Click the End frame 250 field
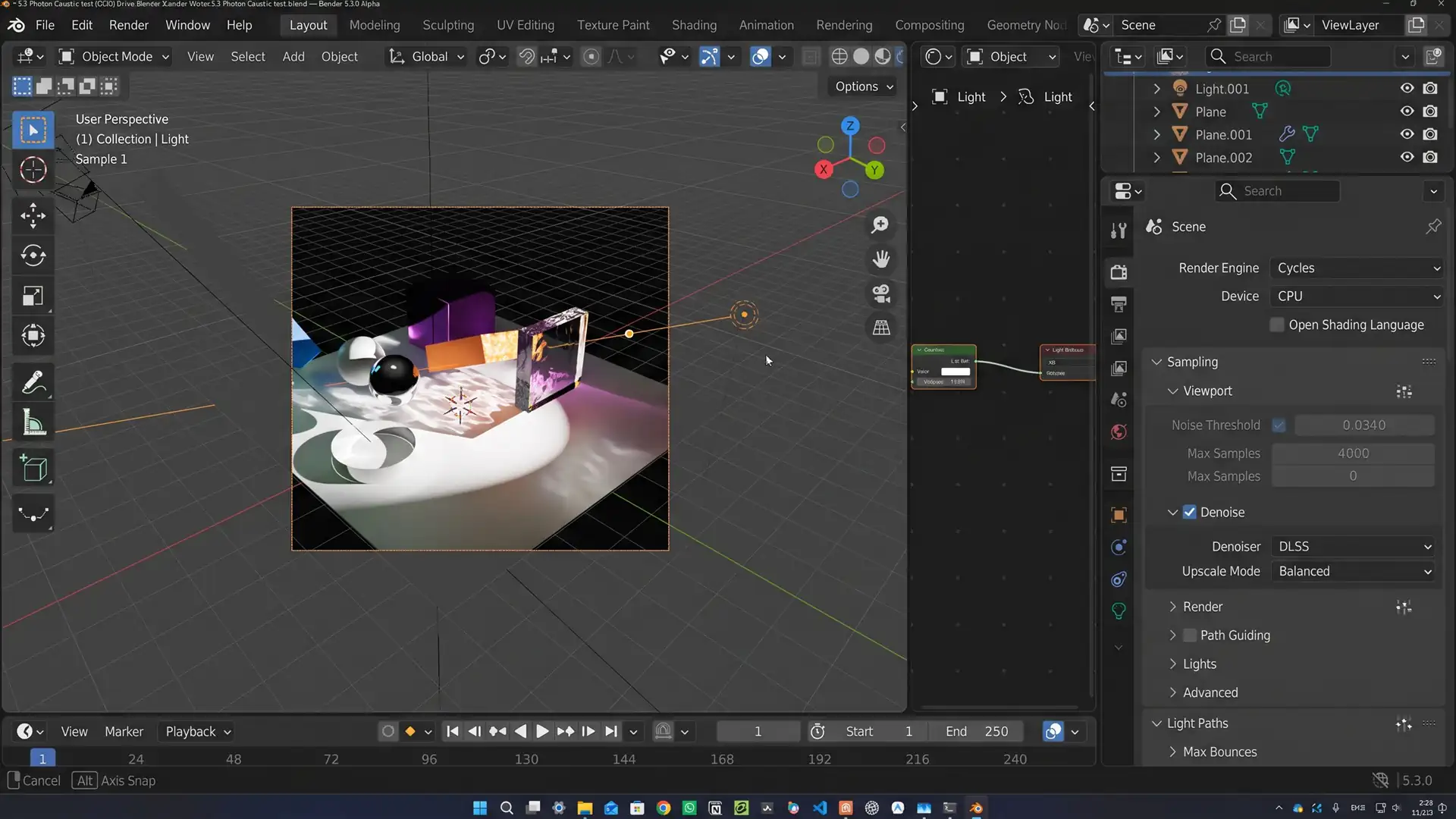1456x819 pixels. (977, 732)
